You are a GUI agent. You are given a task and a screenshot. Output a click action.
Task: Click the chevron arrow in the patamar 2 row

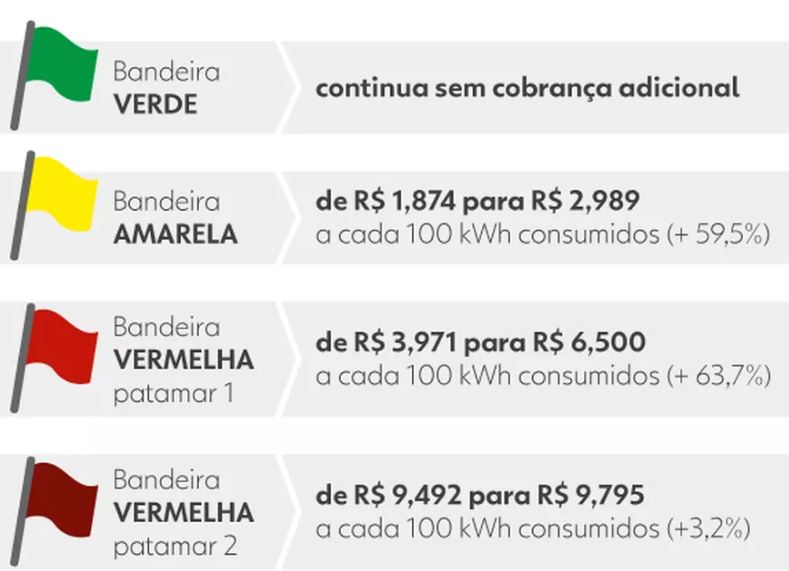[x=288, y=512]
